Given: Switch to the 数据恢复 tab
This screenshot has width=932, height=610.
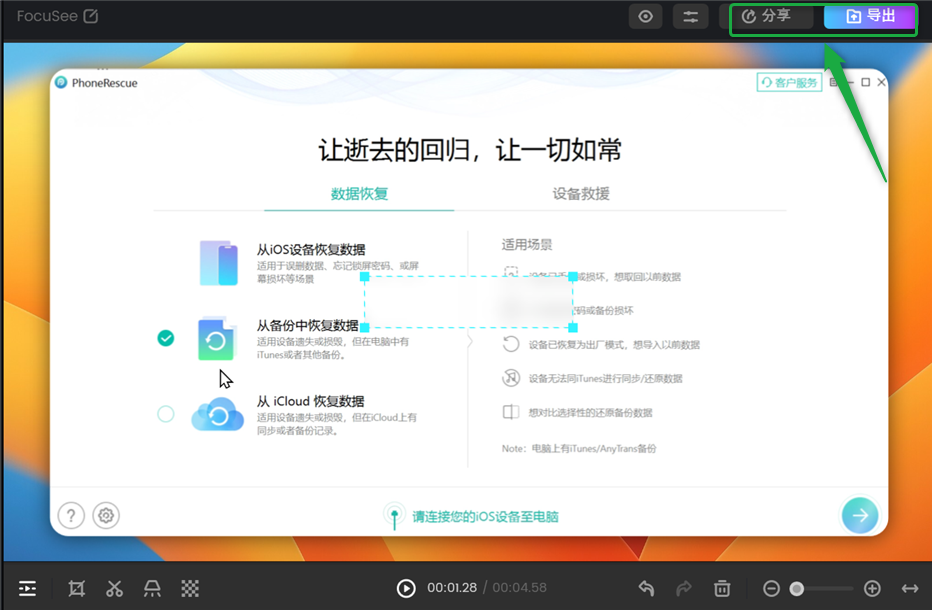Looking at the screenshot, I should [359, 194].
